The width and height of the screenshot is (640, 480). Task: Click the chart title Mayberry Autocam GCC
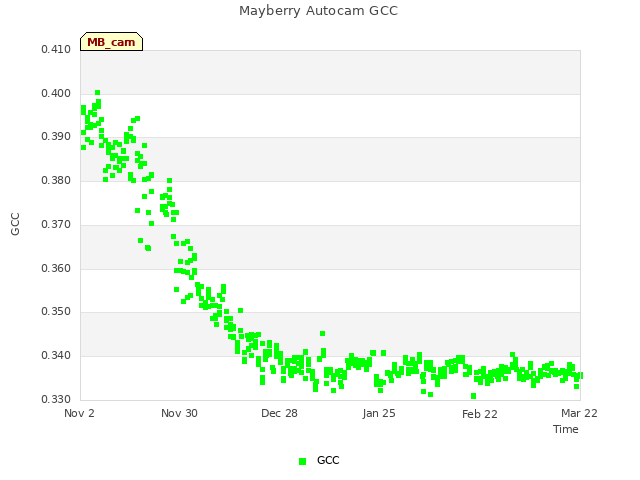pyautogui.click(x=318, y=11)
